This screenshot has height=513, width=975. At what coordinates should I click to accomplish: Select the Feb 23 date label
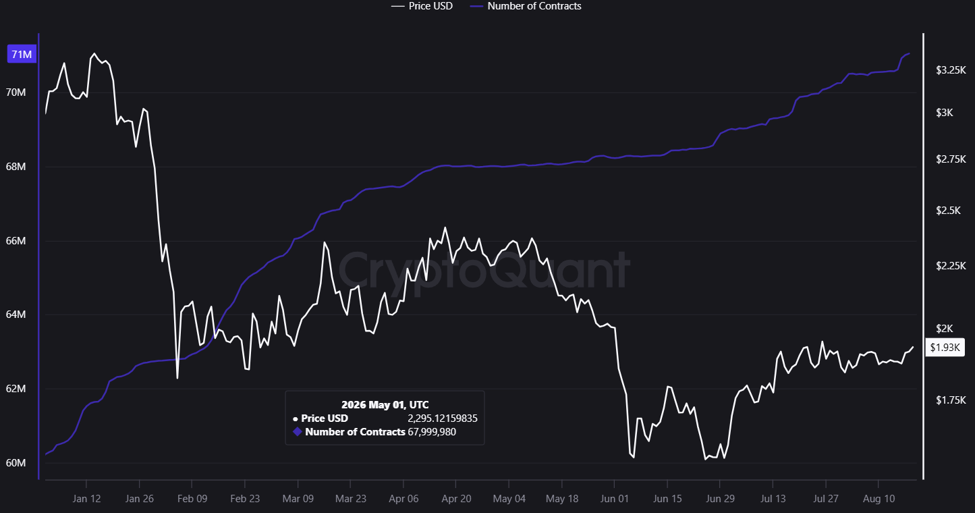[x=245, y=499]
